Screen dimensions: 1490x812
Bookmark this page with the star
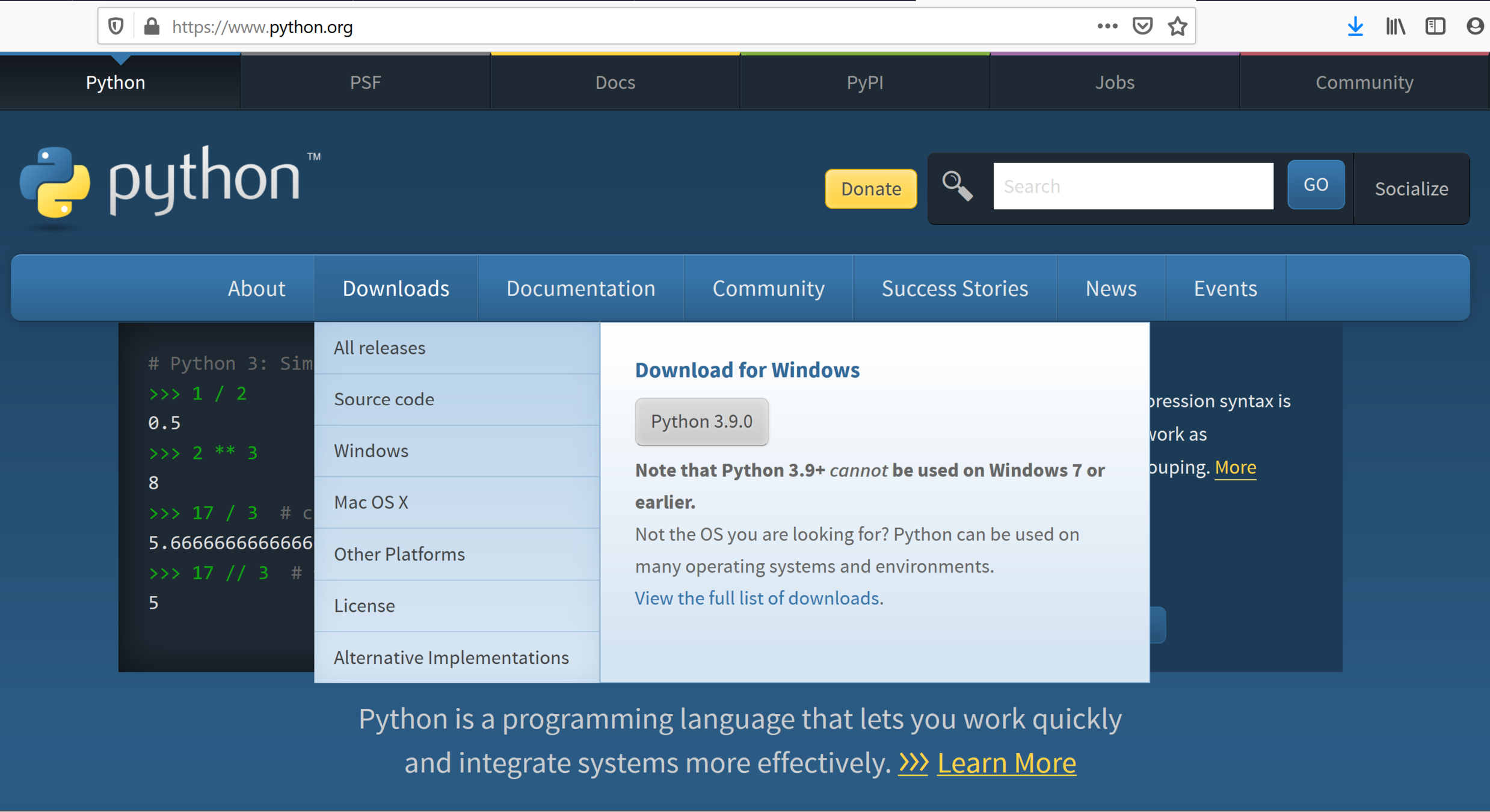1177,26
